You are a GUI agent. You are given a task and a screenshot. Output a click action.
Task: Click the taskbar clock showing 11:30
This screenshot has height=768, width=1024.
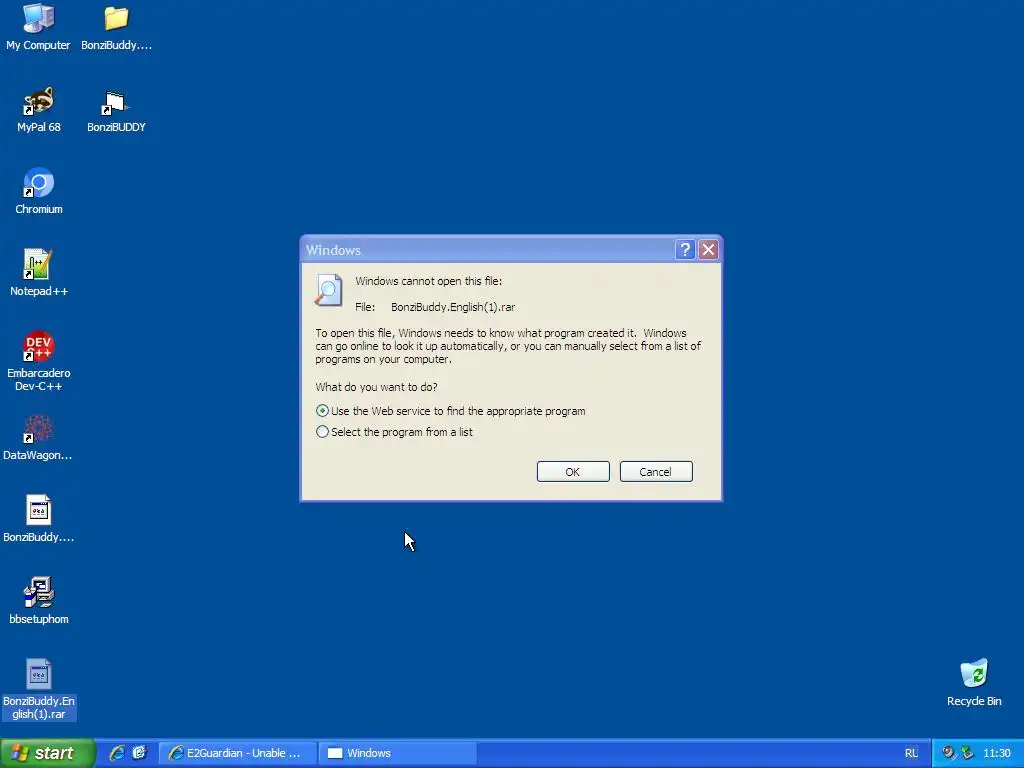(997, 753)
